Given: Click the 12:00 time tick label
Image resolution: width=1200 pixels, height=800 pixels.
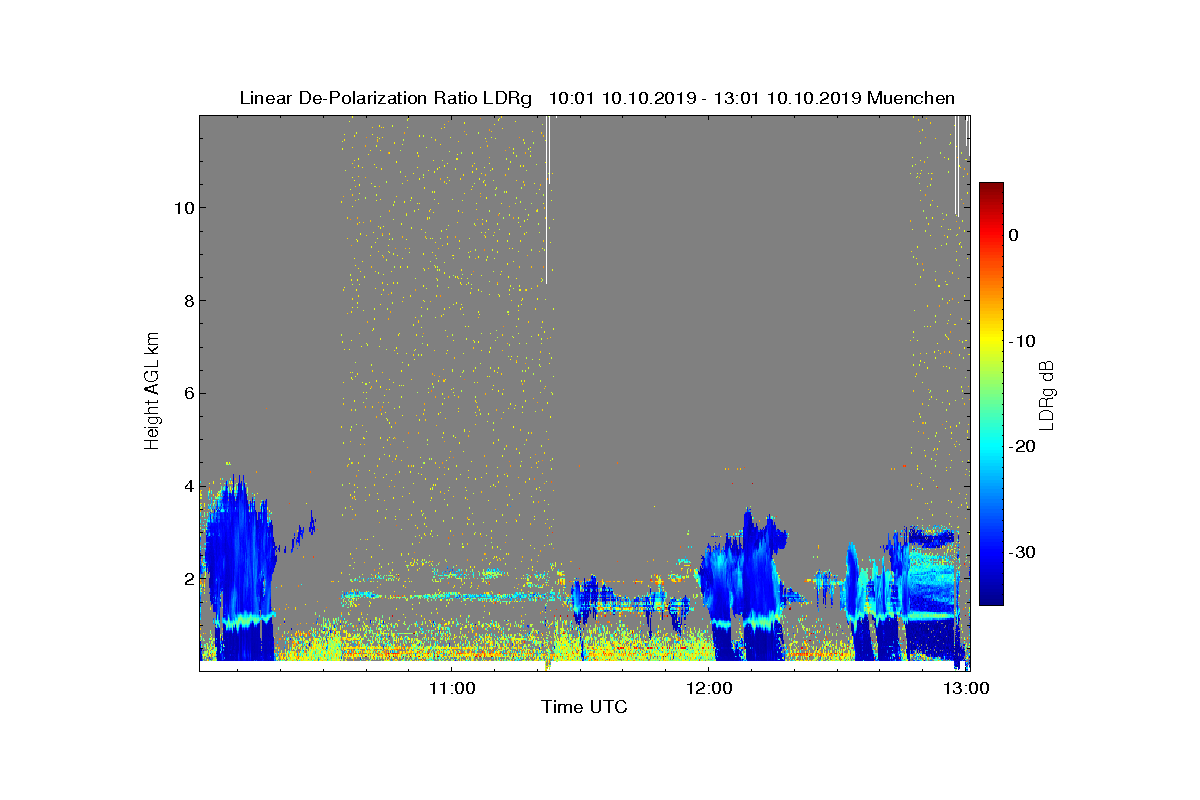Looking at the screenshot, I should point(709,688).
